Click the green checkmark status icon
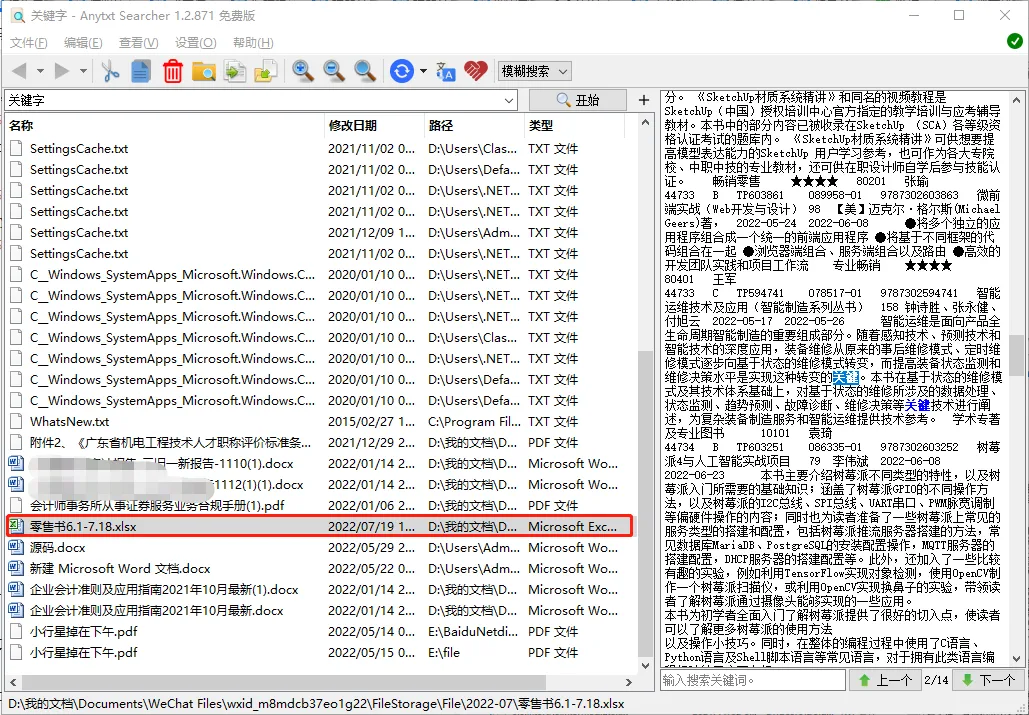The image size is (1029, 715). (1015, 41)
